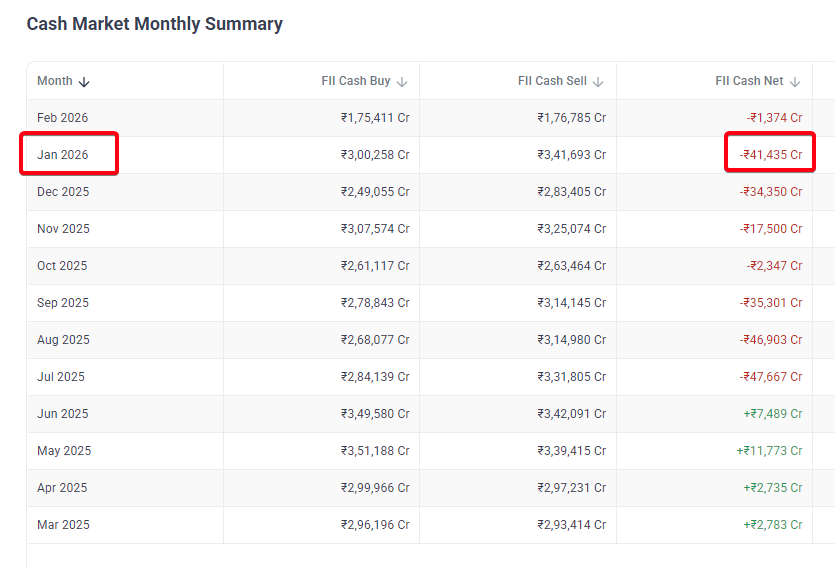This screenshot has width=835, height=568.
Task: Click Jun 2025 net value +₹7,489 Cr
Action: pyautogui.click(x=772, y=414)
